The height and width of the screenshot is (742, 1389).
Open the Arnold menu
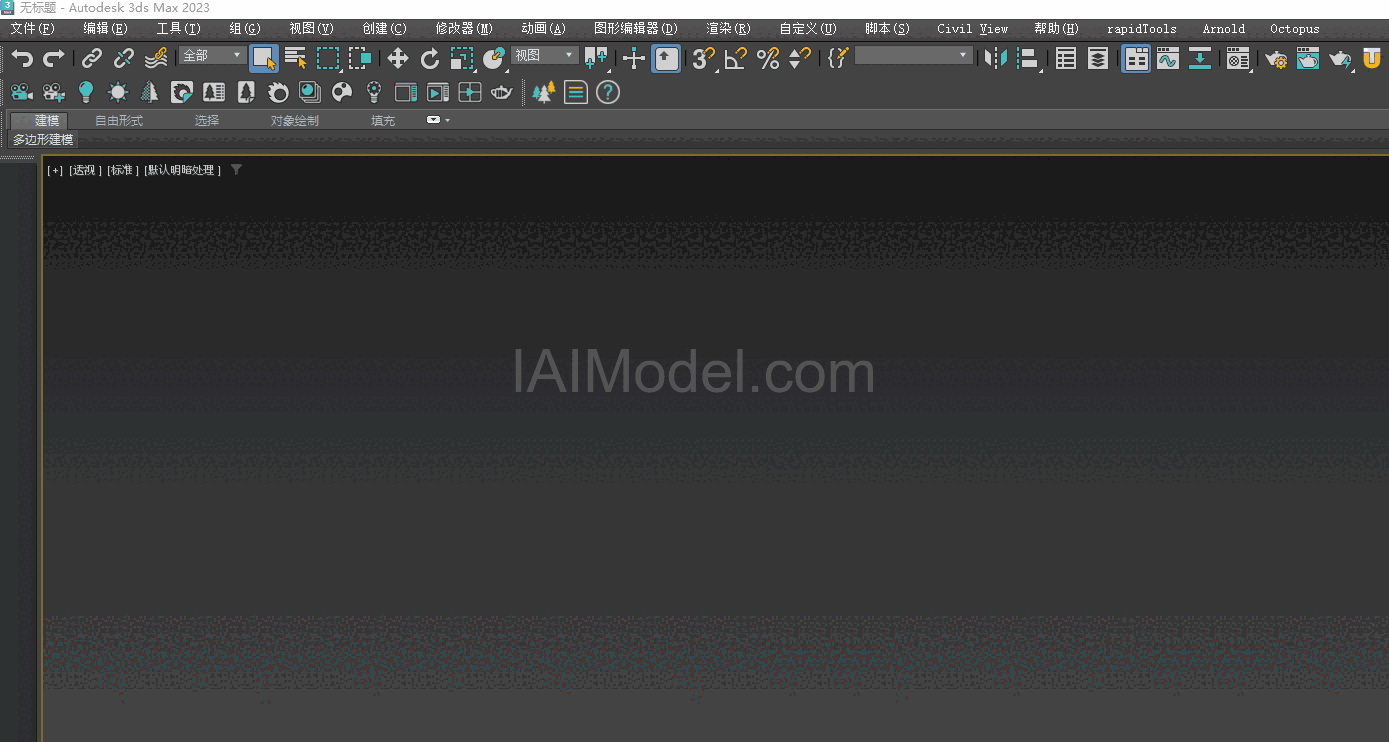[1224, 29]
